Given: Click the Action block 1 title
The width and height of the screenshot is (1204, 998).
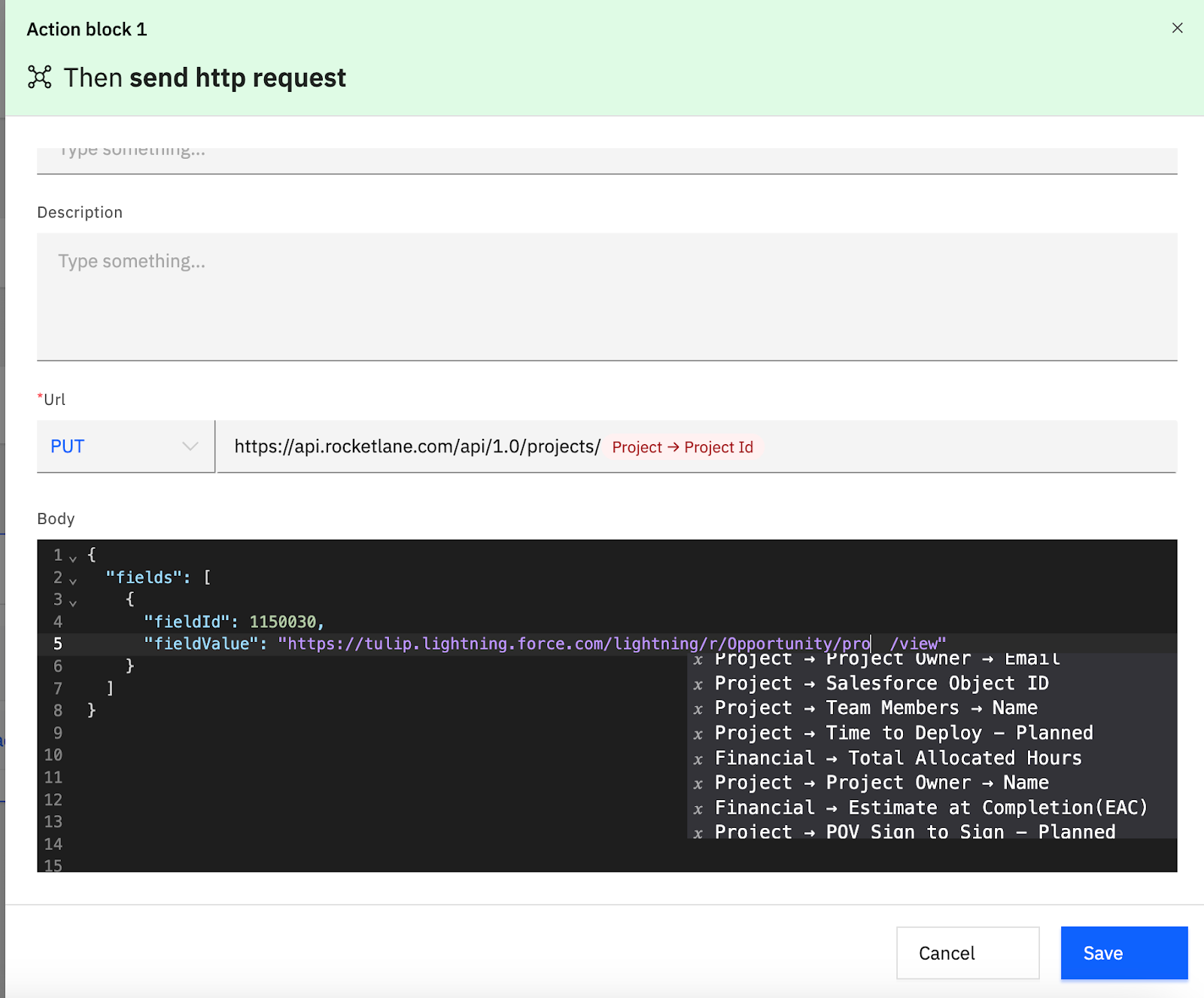Looking at the screenshot, I should pos(87,29).
